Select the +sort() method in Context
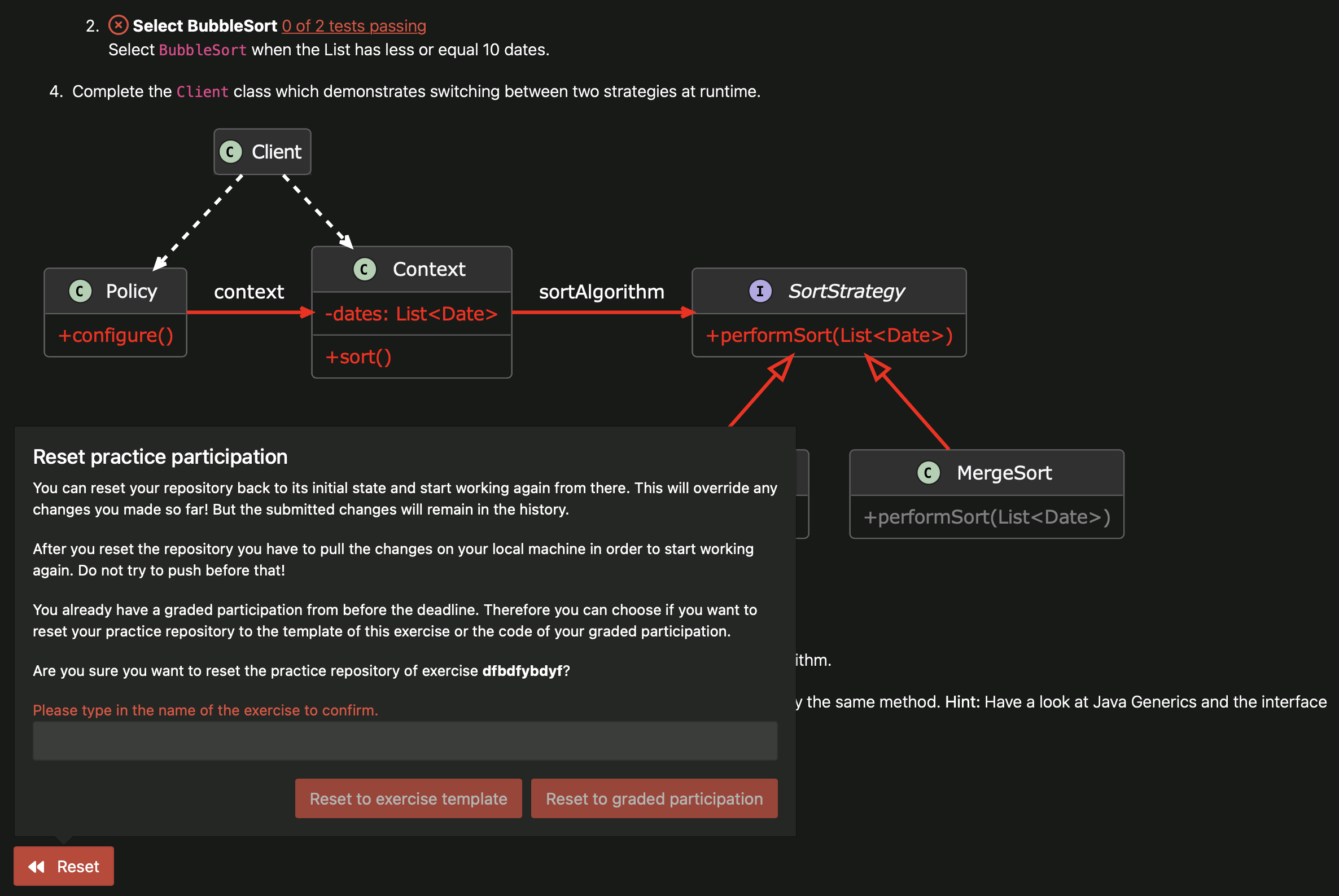Image resolution: width=1339 pixels, height=896 pixels. [358, 357]
